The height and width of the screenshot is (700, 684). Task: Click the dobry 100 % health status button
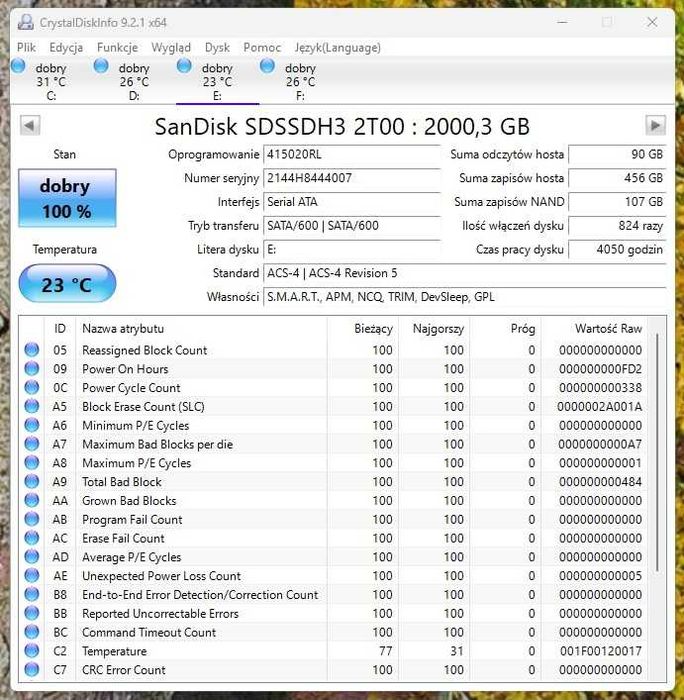pyautogui.click(x=67, y=198)
